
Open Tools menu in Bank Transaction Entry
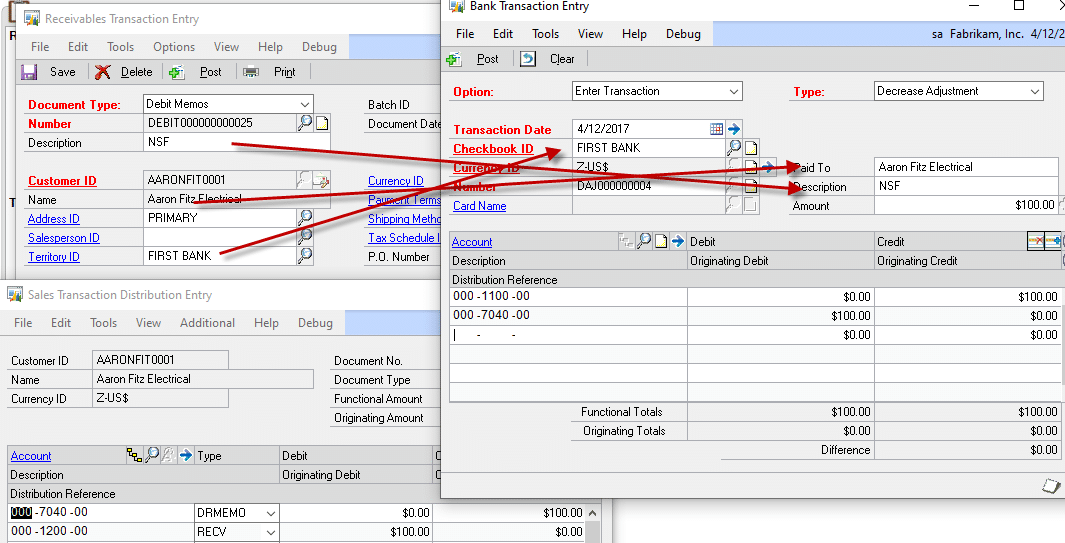click(x=545, y=33)
